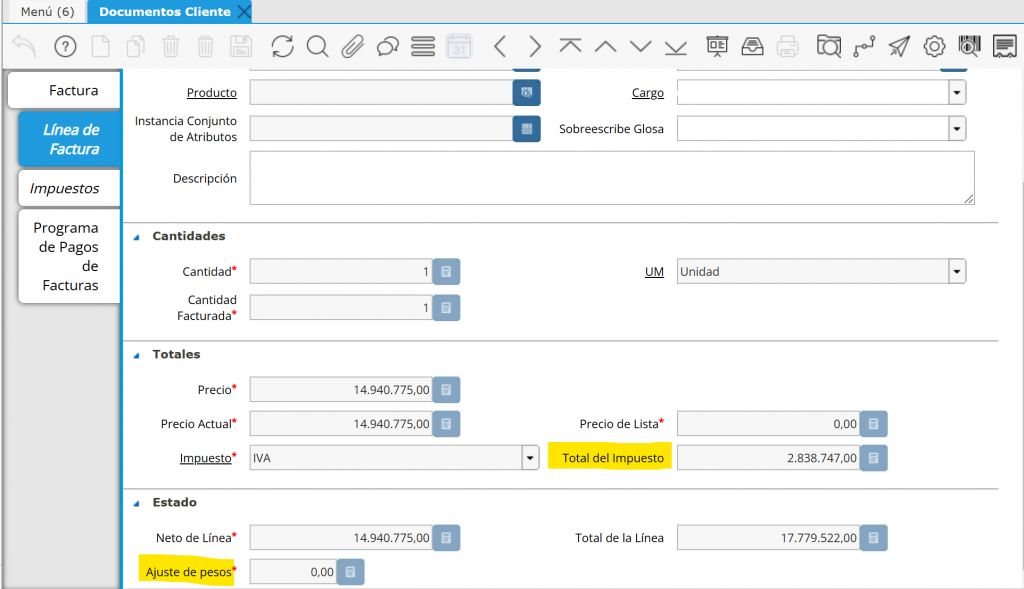Click the UM label link
1024x589 pixels.
[654, 272]
